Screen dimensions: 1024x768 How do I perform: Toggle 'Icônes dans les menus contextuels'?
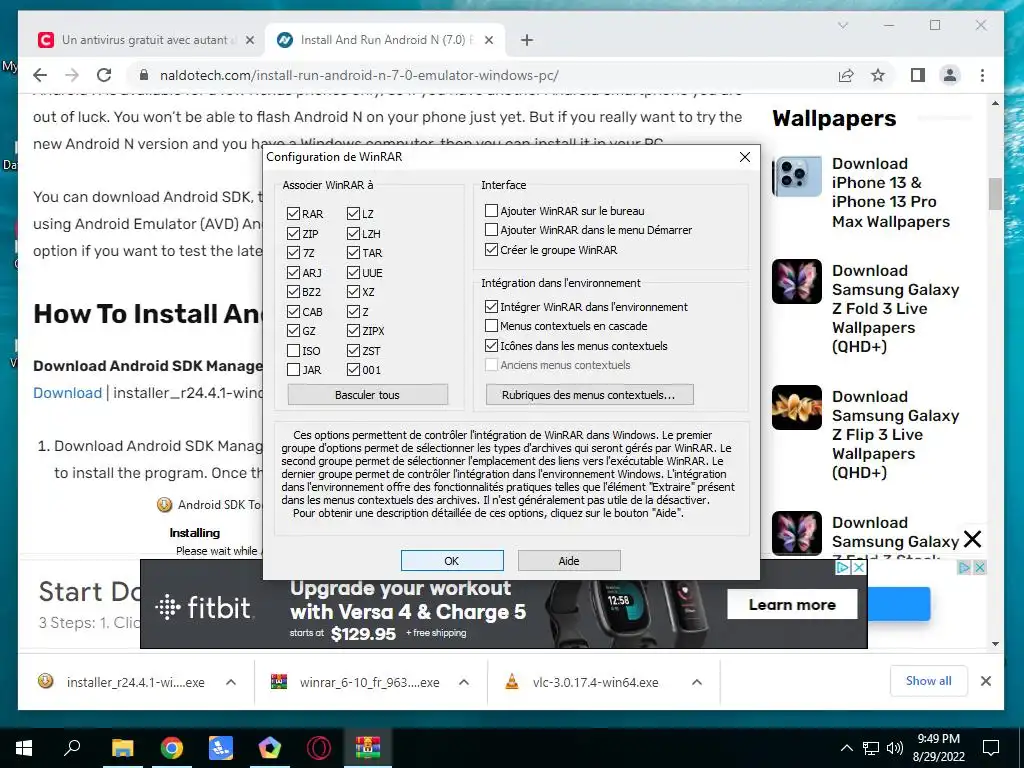[x=491, y=345]
